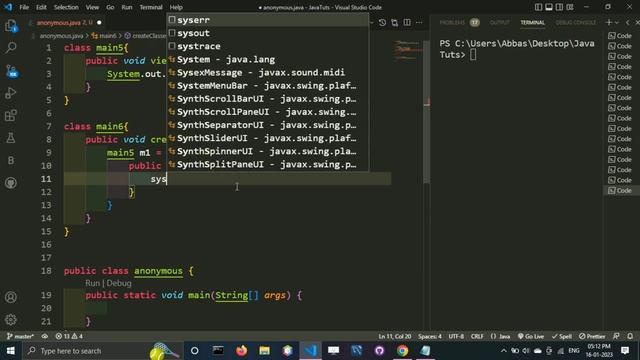Open the GitHub view in activity bar

click(11, 183)
